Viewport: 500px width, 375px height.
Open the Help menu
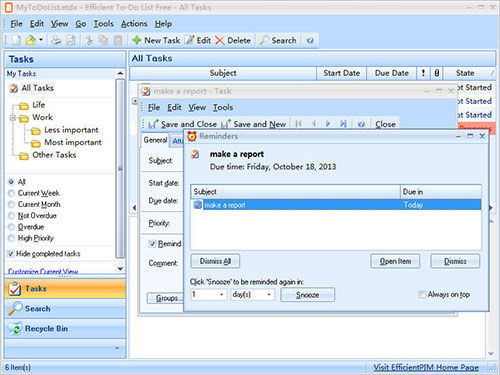coord(163,24)
